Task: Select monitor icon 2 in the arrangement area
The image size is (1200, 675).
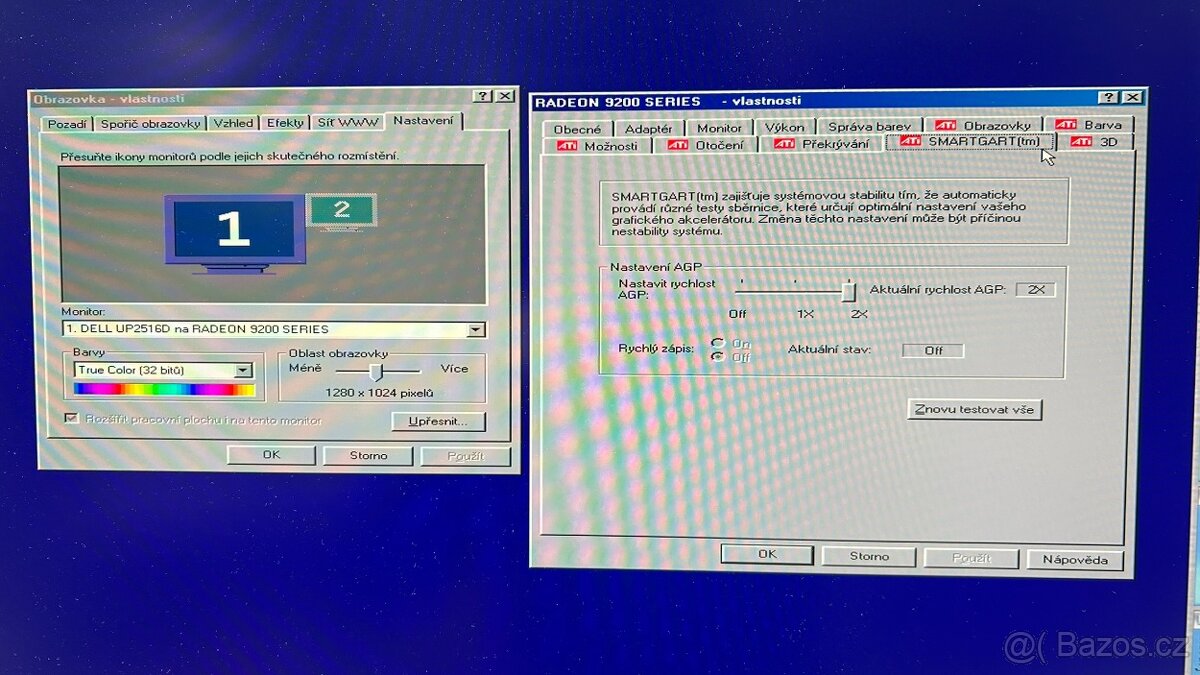Action: click(343, 212)
